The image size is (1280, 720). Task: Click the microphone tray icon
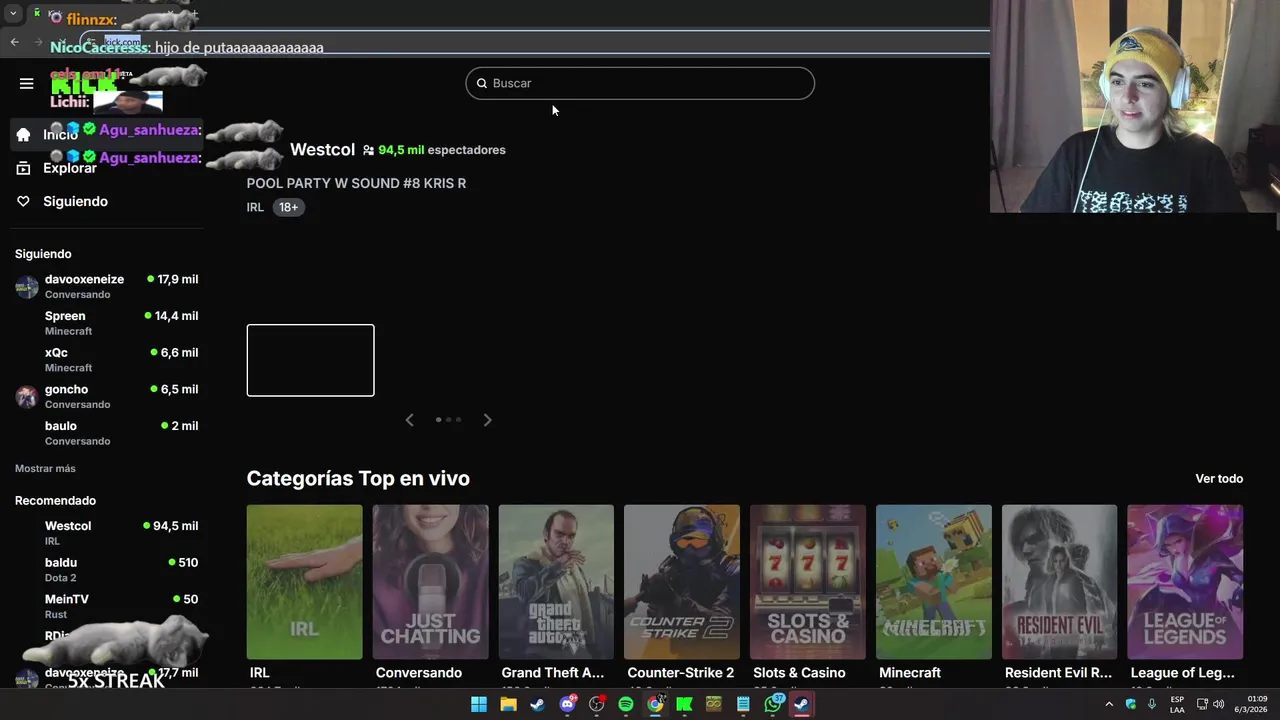(1151, 704)
